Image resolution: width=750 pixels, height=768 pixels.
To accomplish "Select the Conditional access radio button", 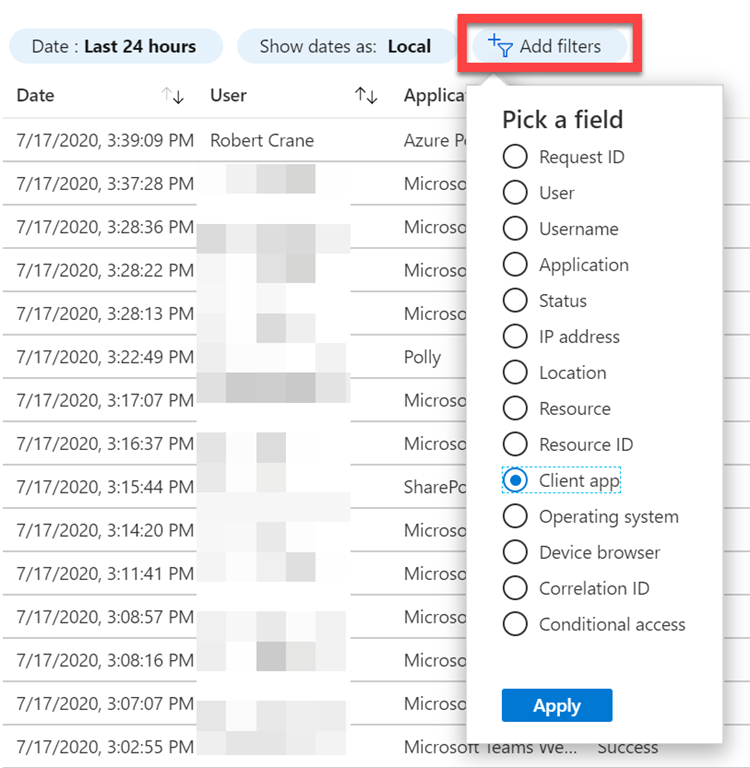I will click(x=515, y=625).
